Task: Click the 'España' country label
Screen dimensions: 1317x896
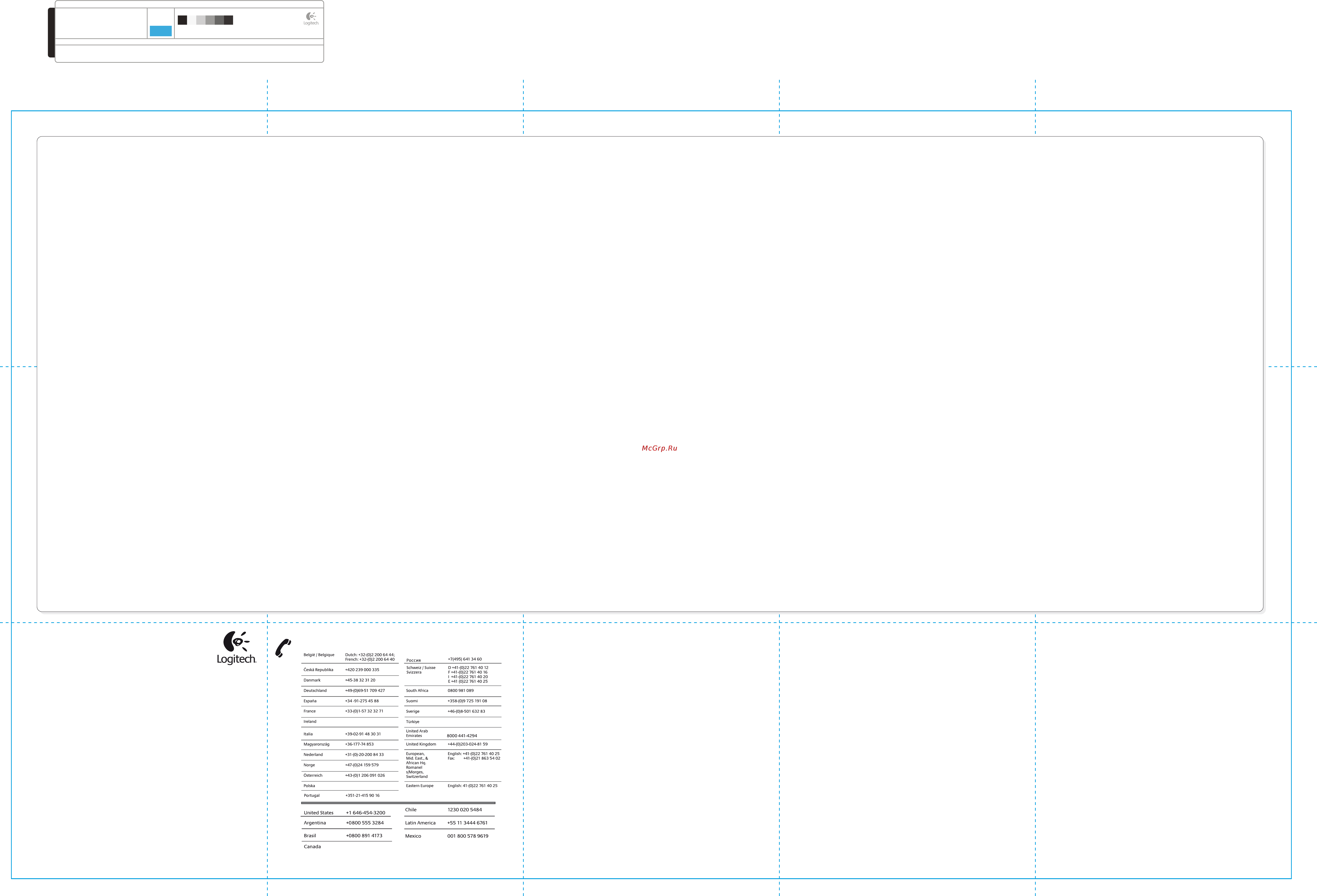Action: (x=310, y=701)
